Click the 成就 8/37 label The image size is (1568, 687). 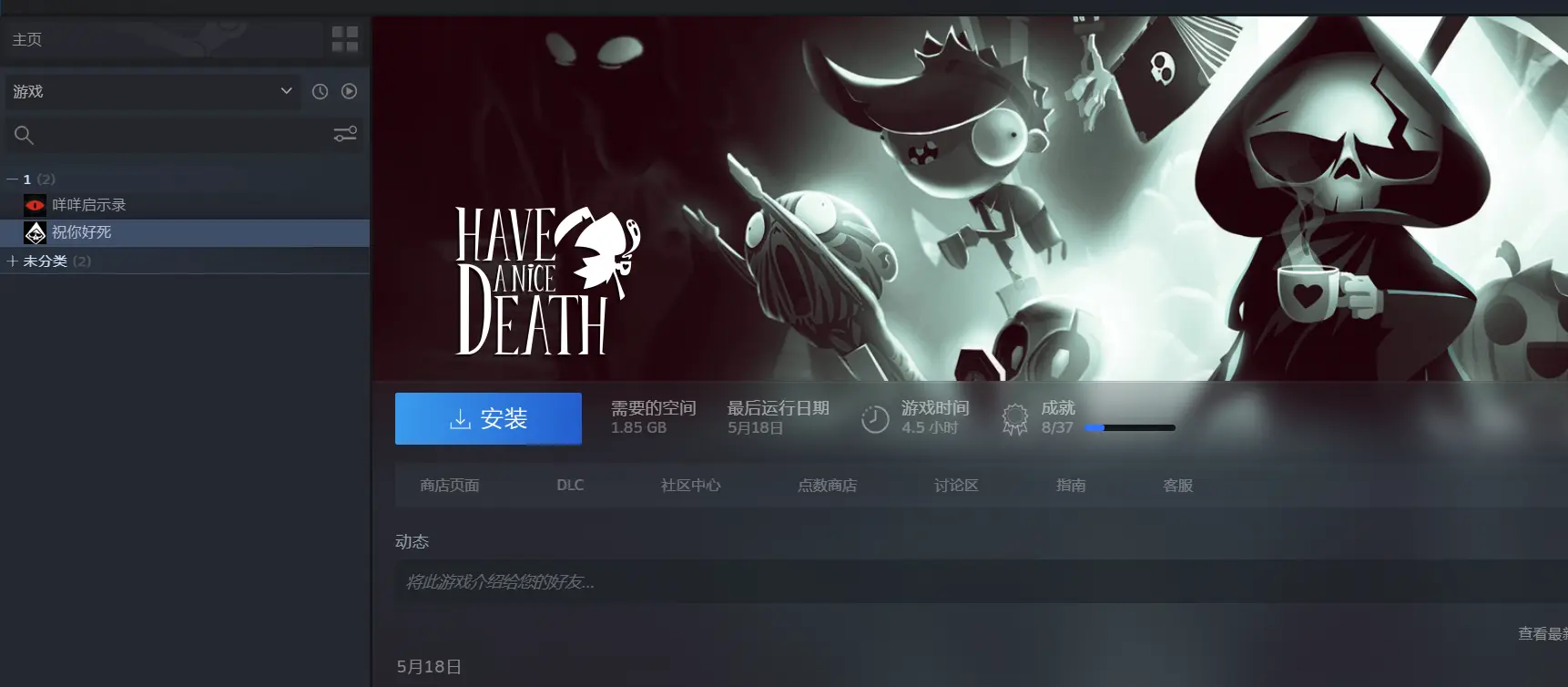(x=1058, y=417)
